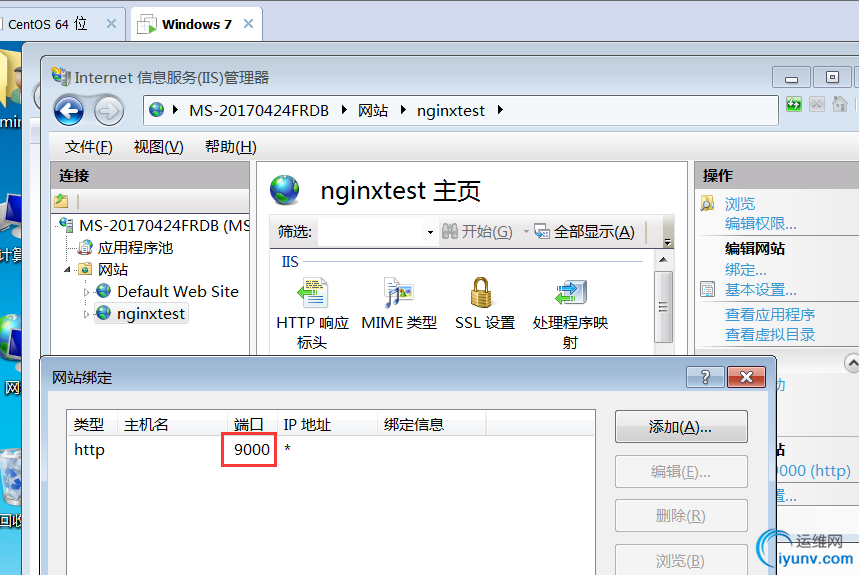
Task: Click the 添加(A)... button in 网站绑定
Action: 681,427
